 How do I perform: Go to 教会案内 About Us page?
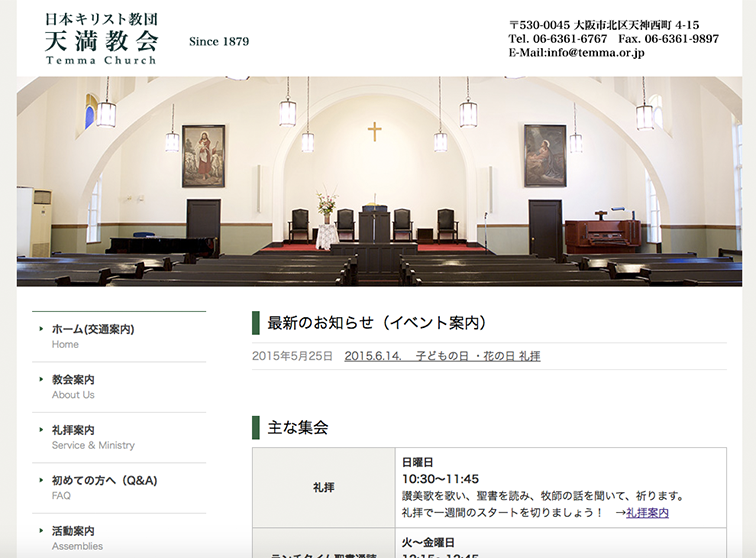click(x=73, y=380)
